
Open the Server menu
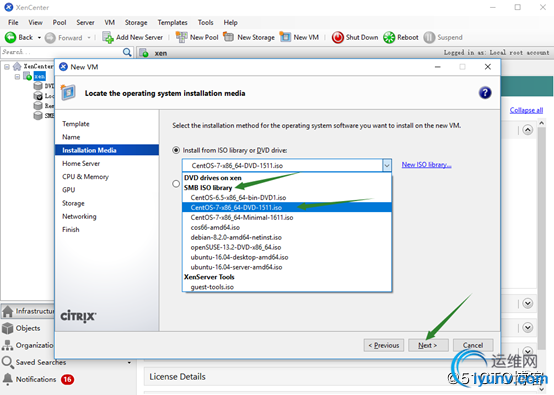[85, 22]
